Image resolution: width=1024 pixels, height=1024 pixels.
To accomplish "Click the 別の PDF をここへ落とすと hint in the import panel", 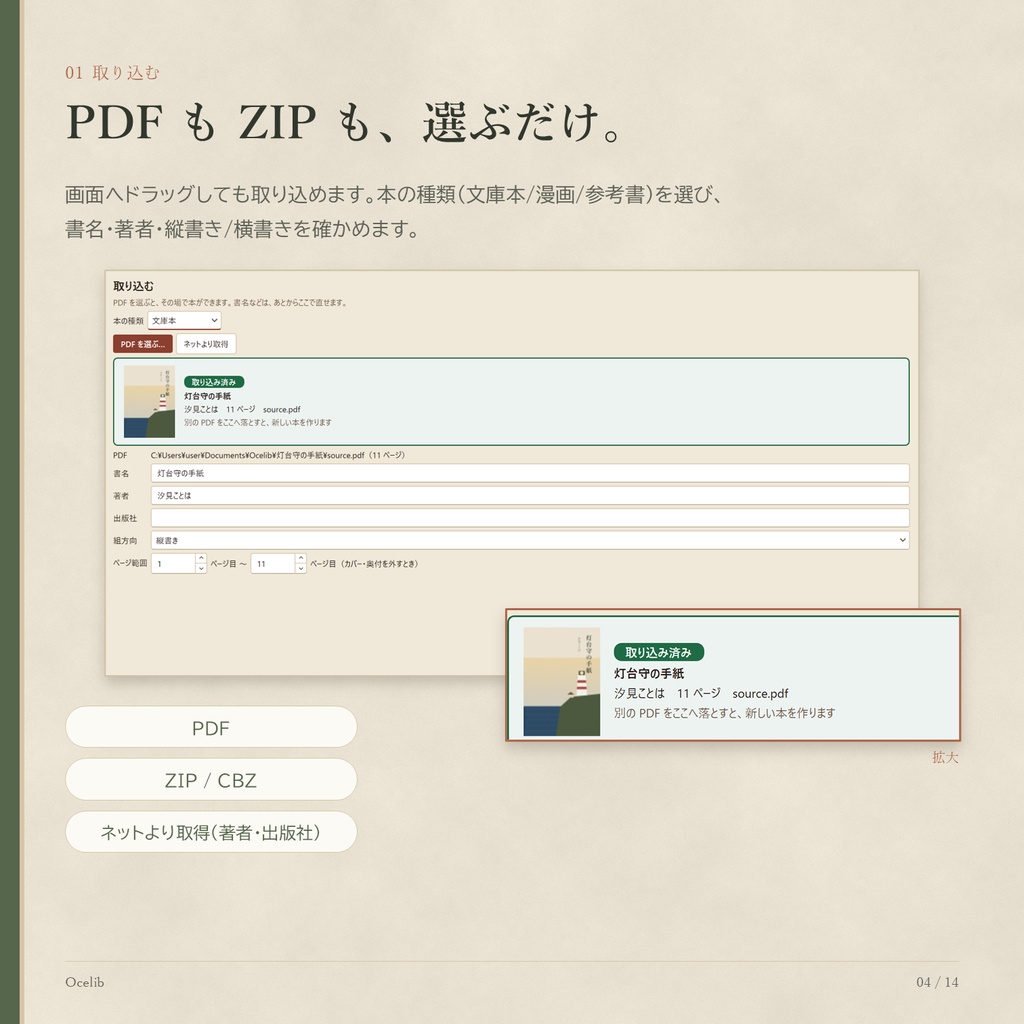I will click(x=257, y=423).
